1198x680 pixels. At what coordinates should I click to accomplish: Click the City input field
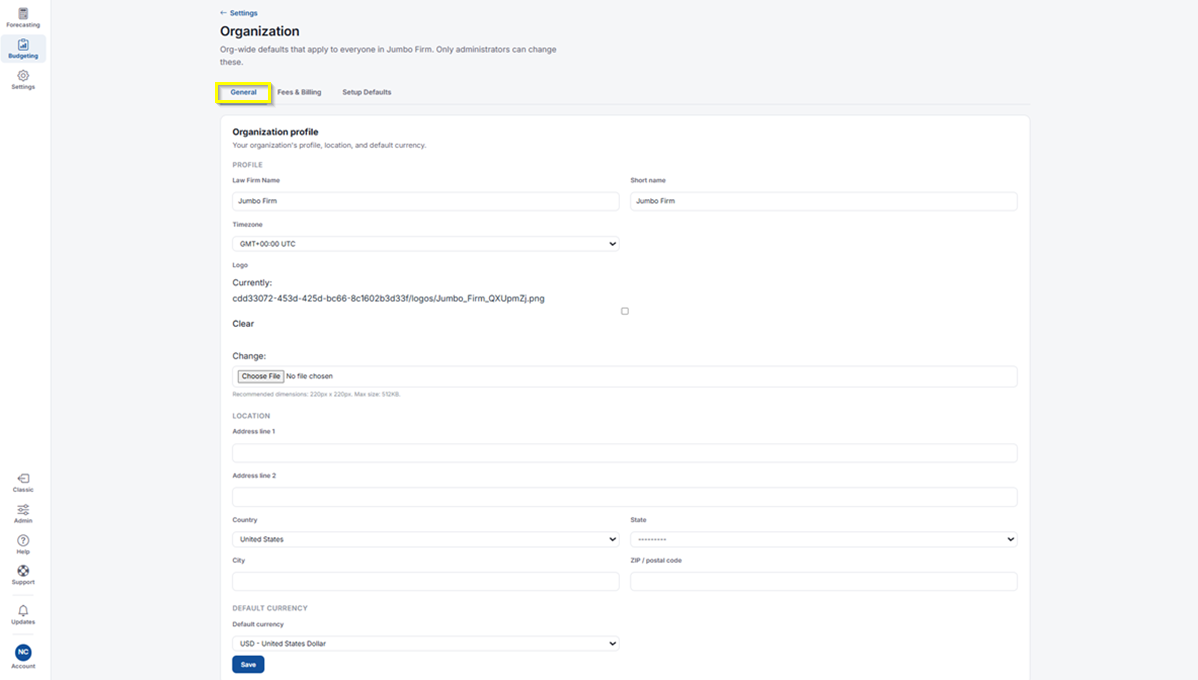tap(426, 581)
